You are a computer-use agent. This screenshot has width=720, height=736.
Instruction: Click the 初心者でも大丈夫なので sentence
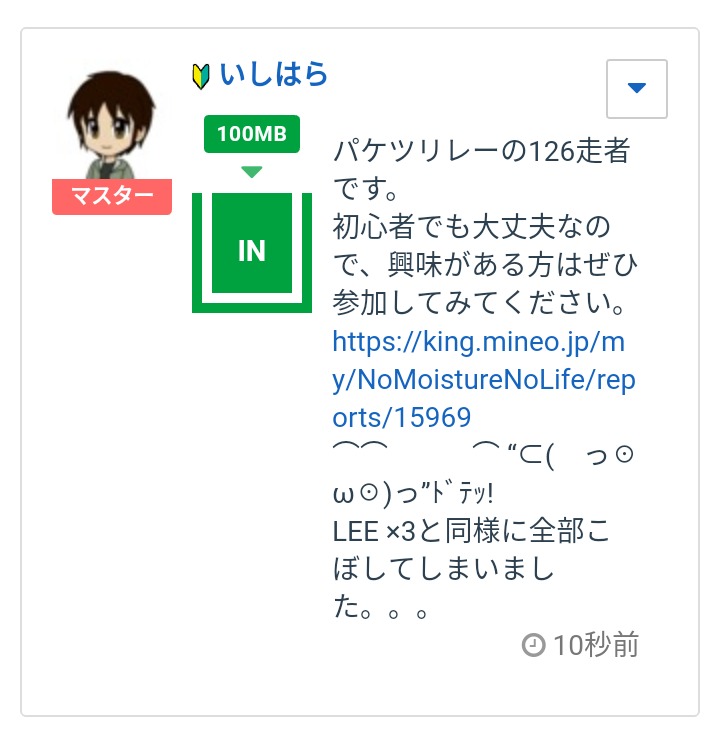tap(472, 227)
